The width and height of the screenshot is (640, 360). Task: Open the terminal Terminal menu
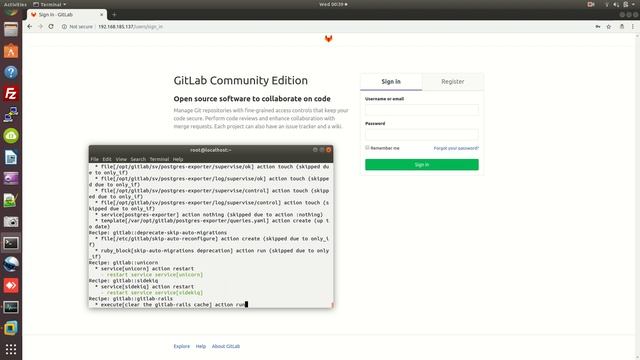[159, 159]
